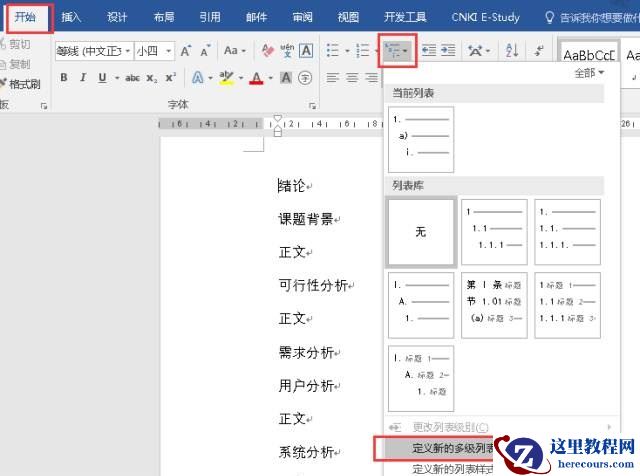
Task: Open the Clipboard dialog launcher
Action: click(44, 106)
